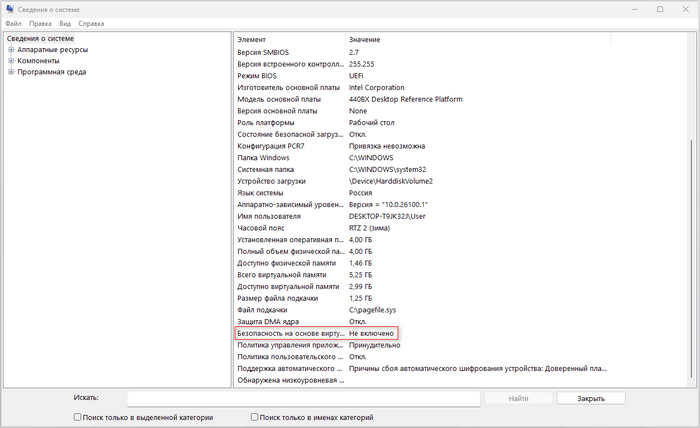Enable 'Поиск только в выделенной категории' checkbox

(78, 417)
